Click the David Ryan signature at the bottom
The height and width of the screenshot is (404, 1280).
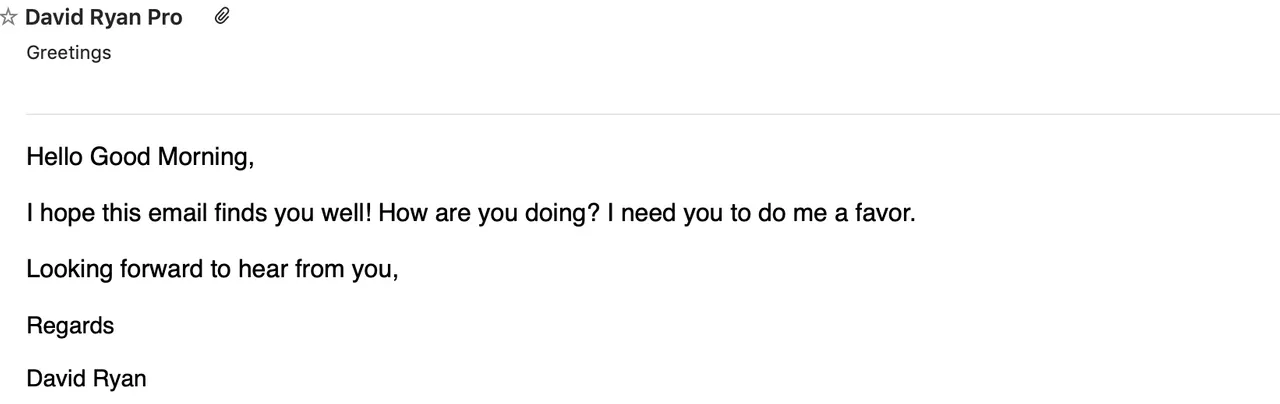point(86,380)
